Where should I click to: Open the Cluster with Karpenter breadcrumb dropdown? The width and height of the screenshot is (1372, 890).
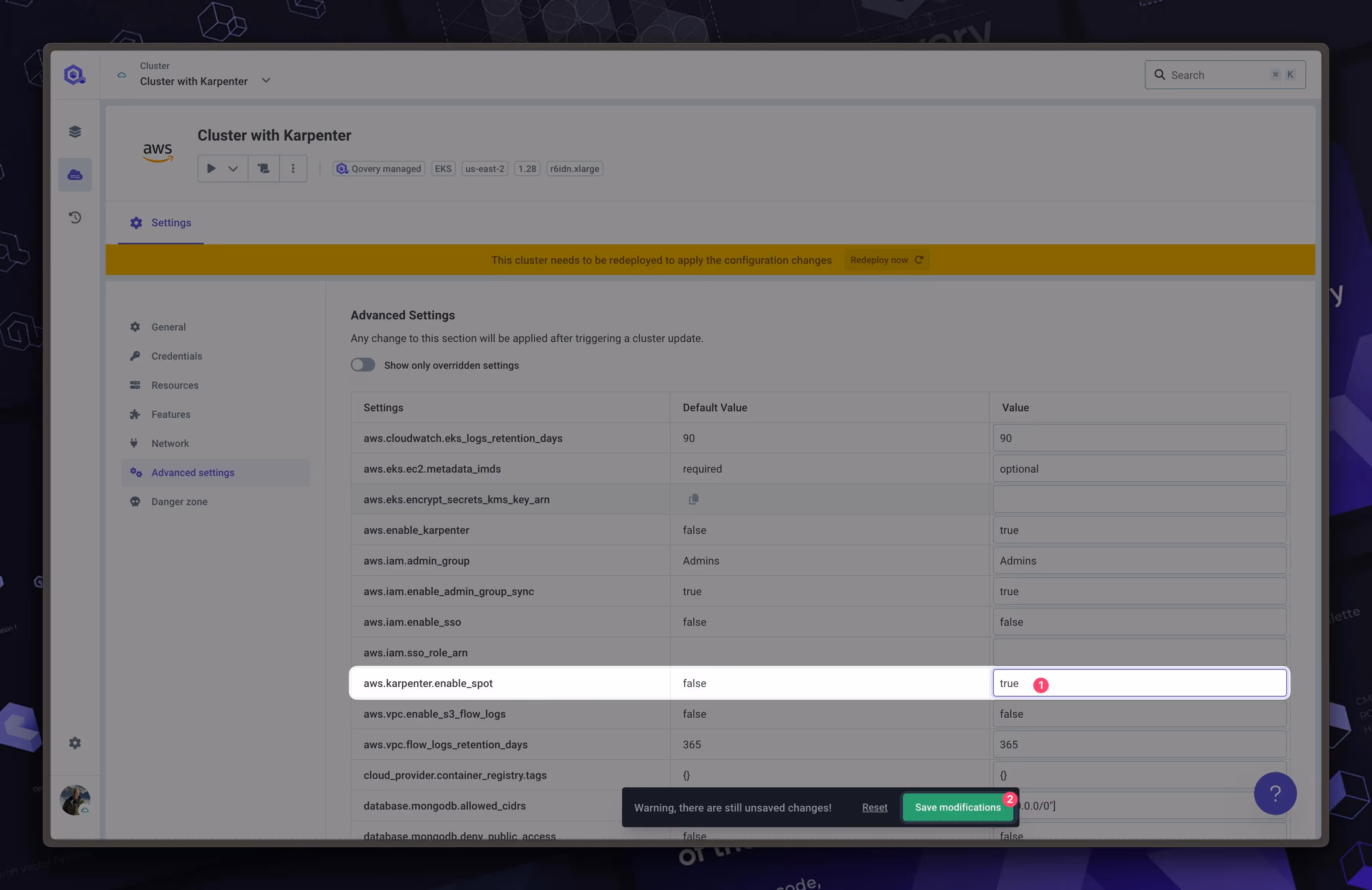266,81
